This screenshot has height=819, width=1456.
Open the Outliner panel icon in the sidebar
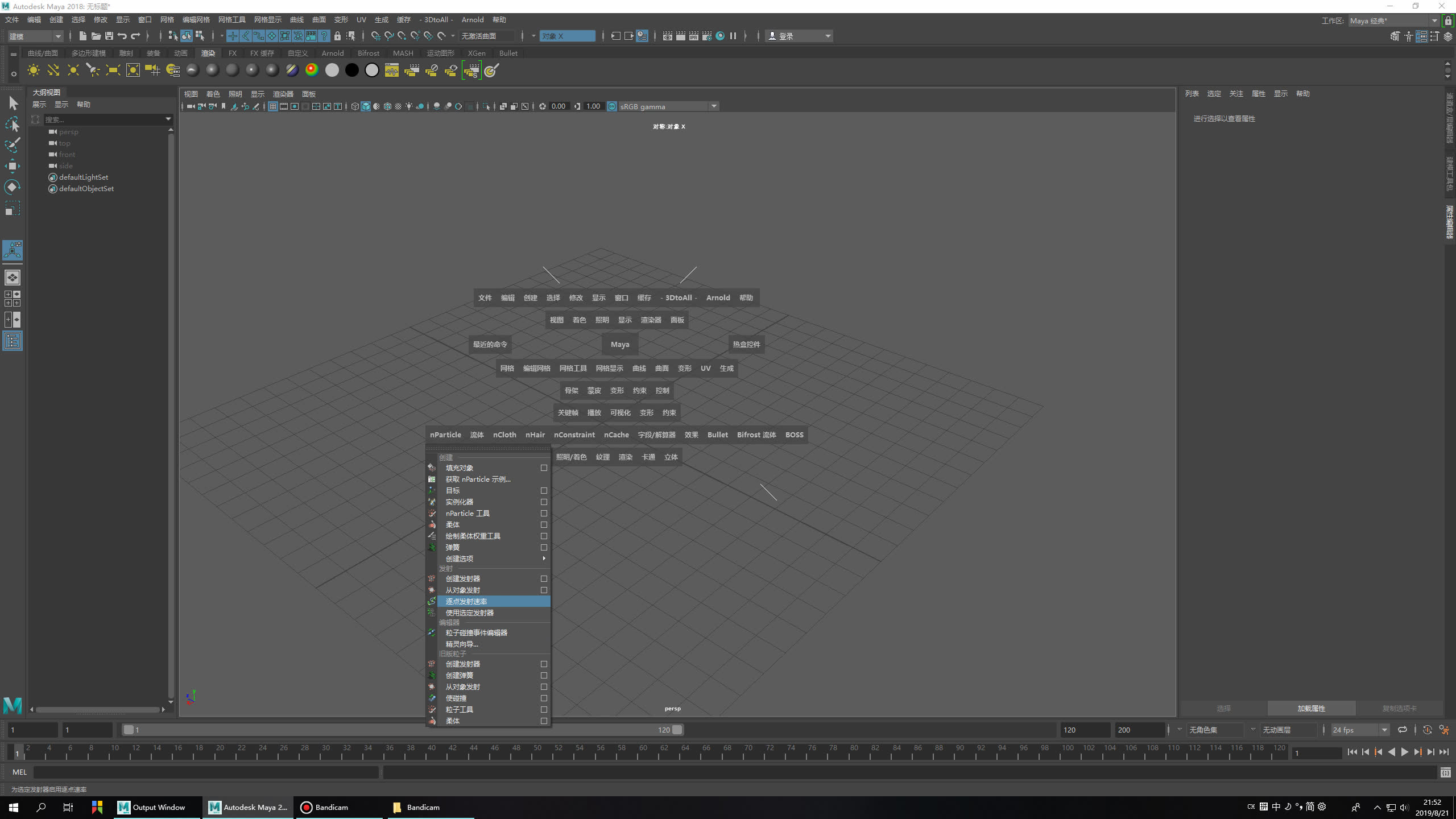click(12, 341)
